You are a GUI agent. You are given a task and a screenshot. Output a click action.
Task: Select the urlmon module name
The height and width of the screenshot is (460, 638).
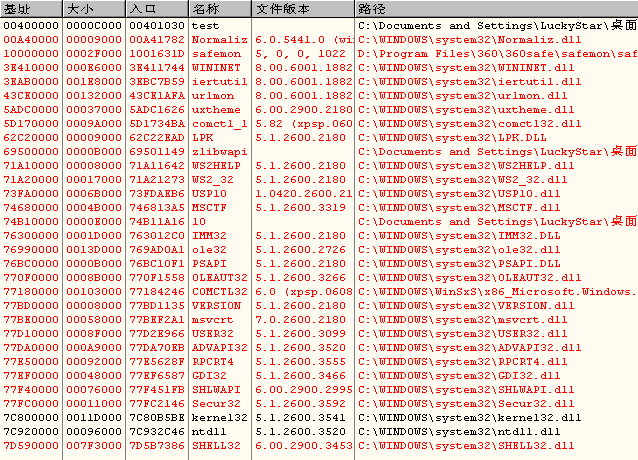pyautogui.click(x=213, y=96)
